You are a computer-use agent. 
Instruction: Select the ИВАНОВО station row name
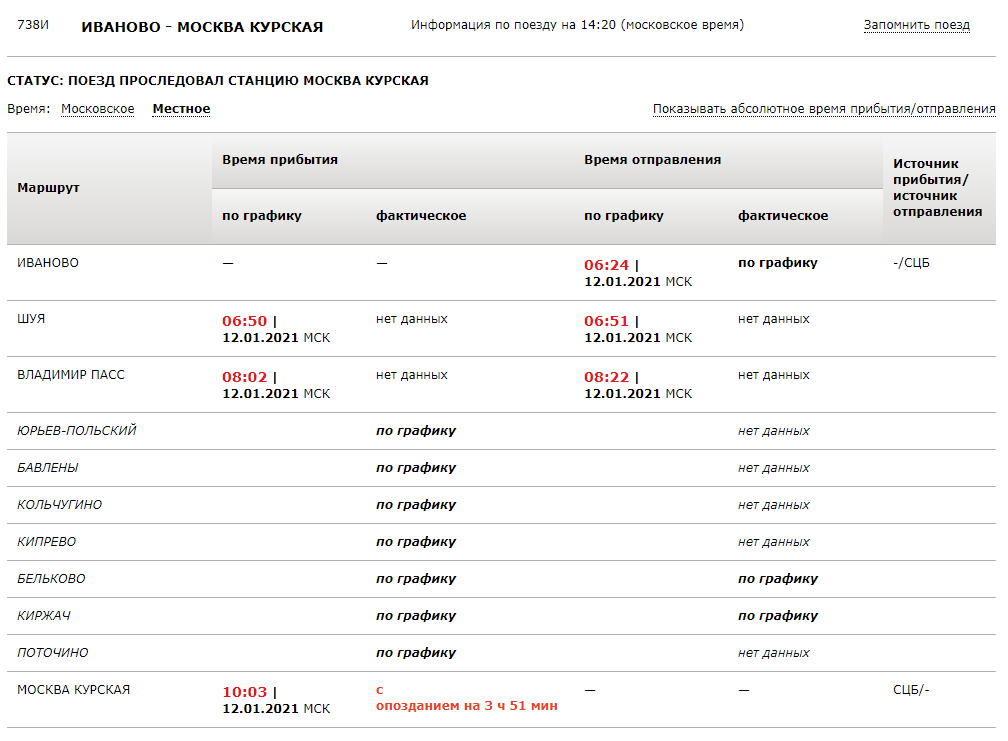click(x=48, y=263)
